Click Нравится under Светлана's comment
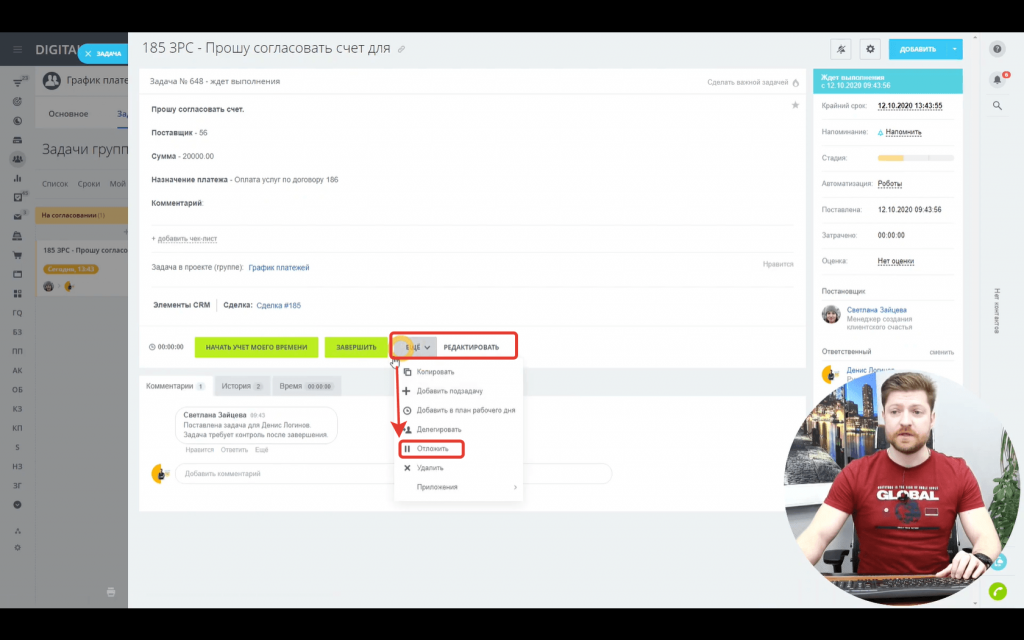 pyautogui.click(x=199, y=450)
